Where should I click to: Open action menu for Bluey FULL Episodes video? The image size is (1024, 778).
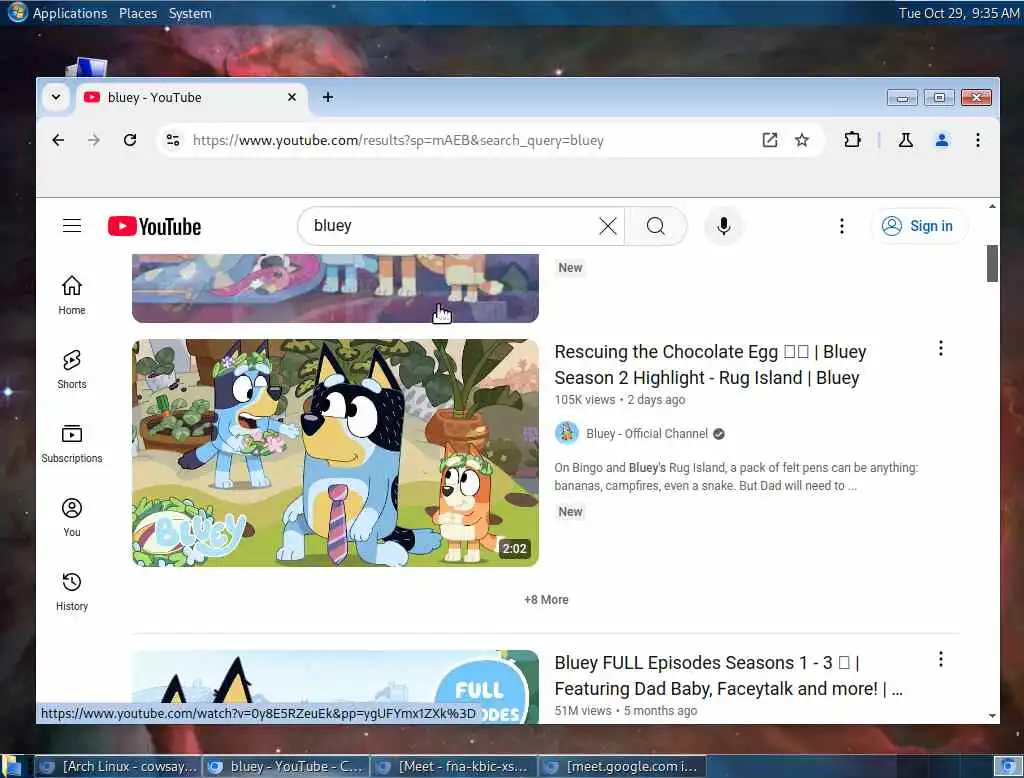tap(940, 659)
